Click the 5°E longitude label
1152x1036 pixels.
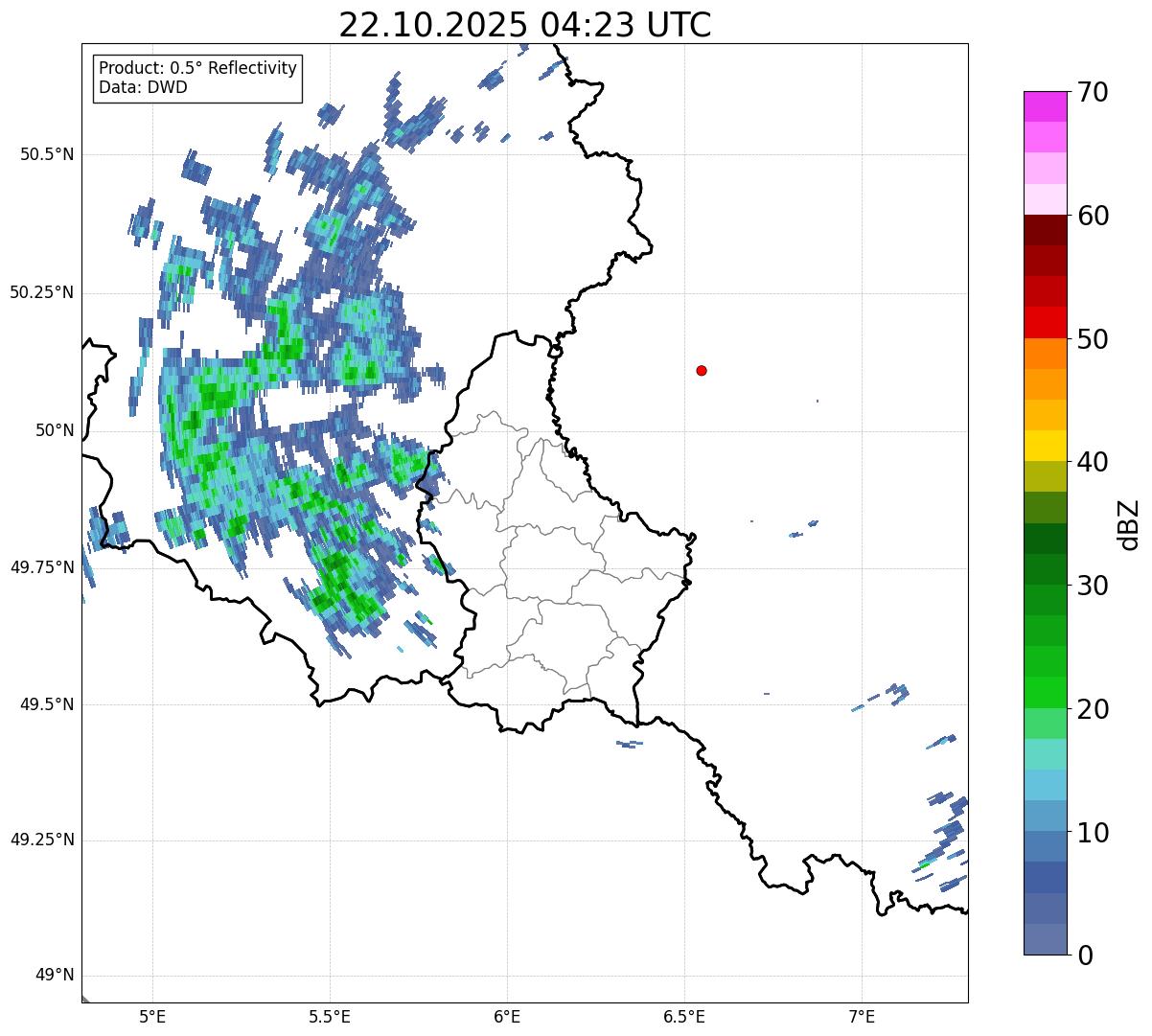[x=152, y=1016]
